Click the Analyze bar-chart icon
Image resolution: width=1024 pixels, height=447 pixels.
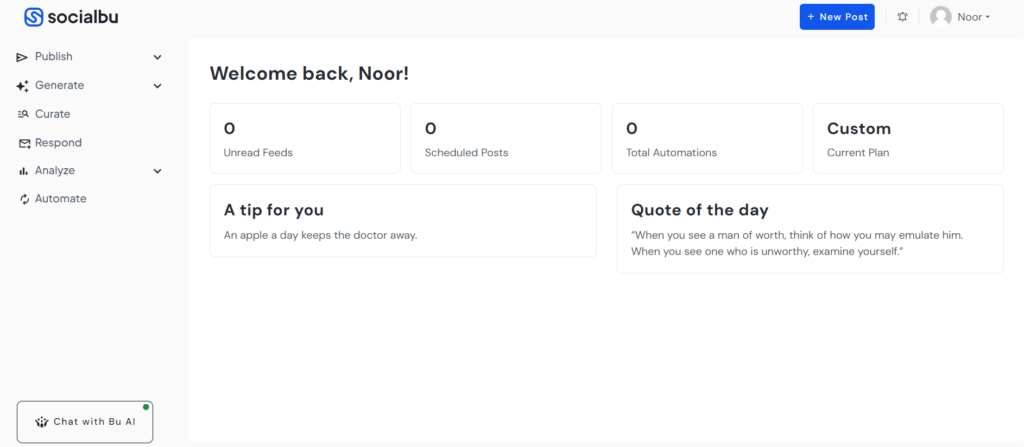point(23,171)
